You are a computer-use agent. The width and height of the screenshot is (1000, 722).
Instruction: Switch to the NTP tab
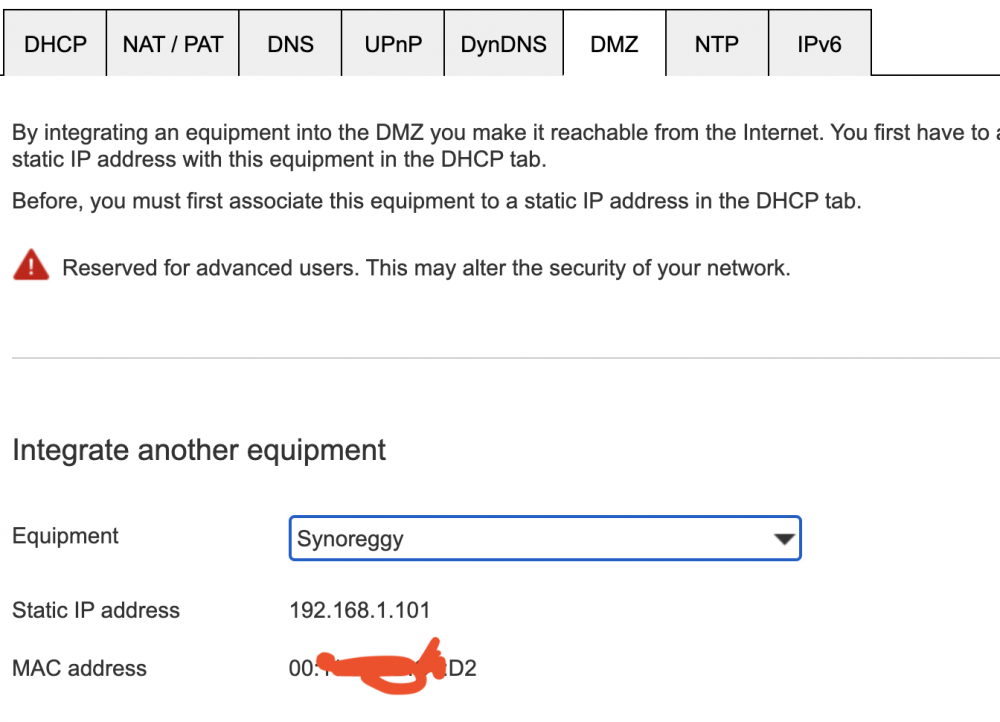[716, 44]
